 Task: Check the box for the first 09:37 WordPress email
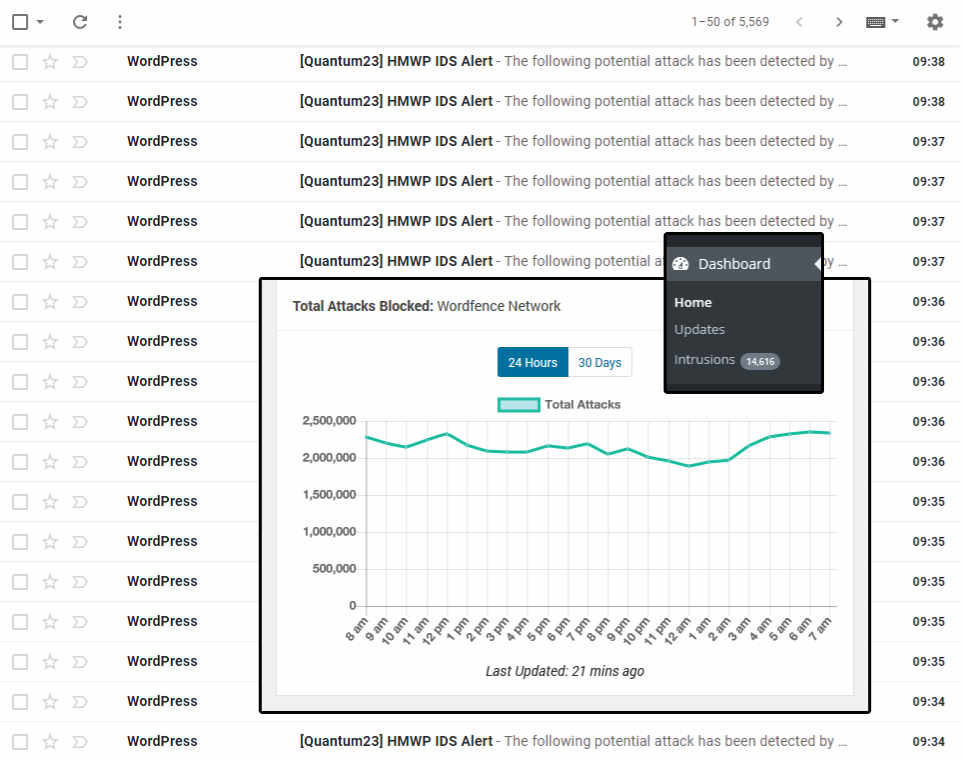(x=20, y=141)
